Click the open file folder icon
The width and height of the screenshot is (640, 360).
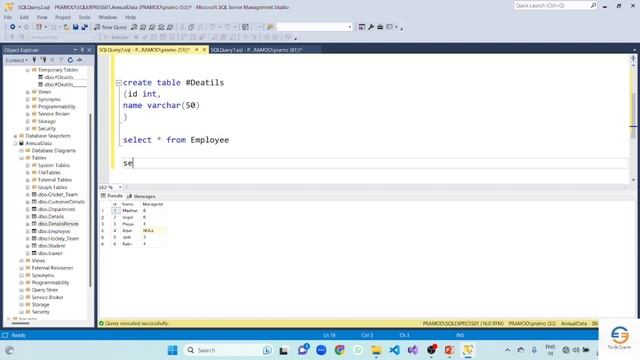click(66, 27)
